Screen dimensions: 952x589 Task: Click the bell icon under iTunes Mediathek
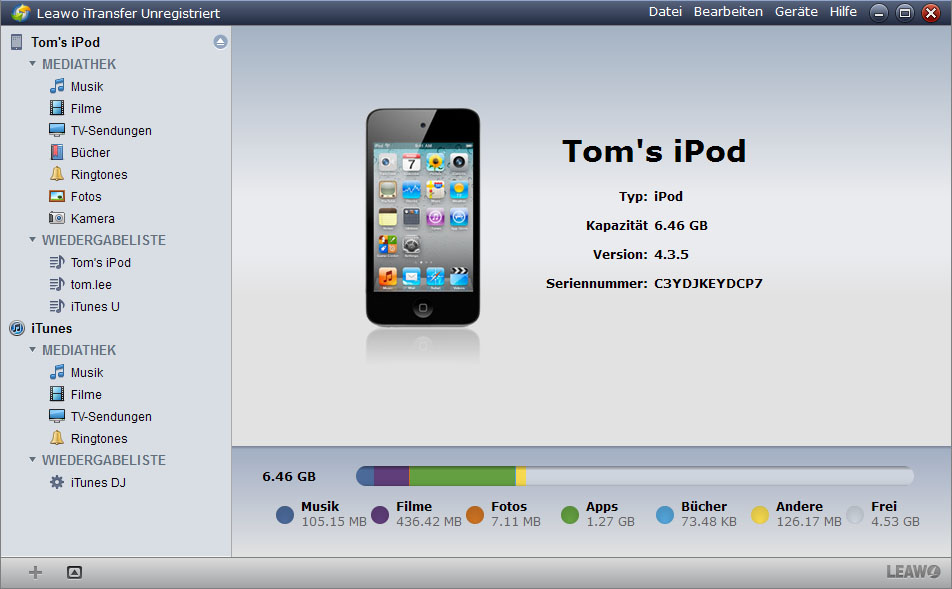(57, 438)
